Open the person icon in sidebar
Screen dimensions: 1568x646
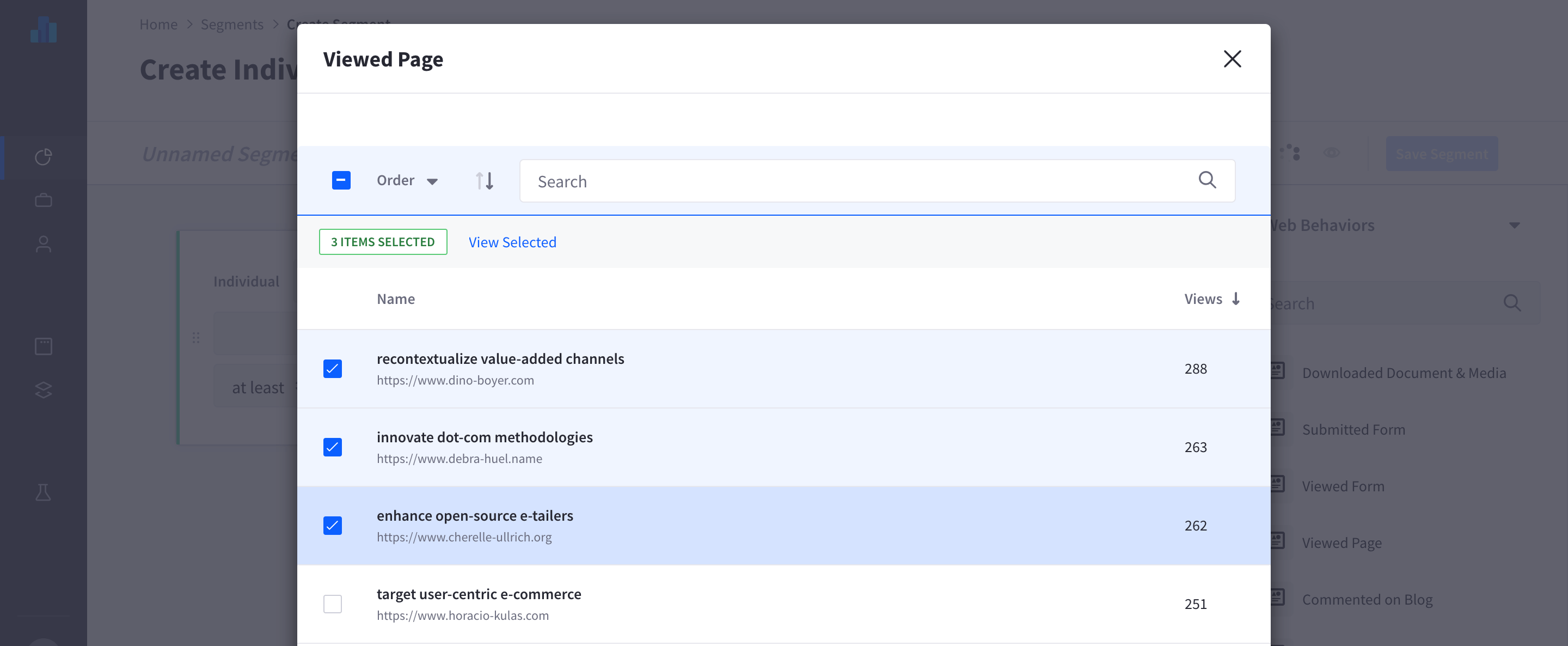tap(43, 243)
